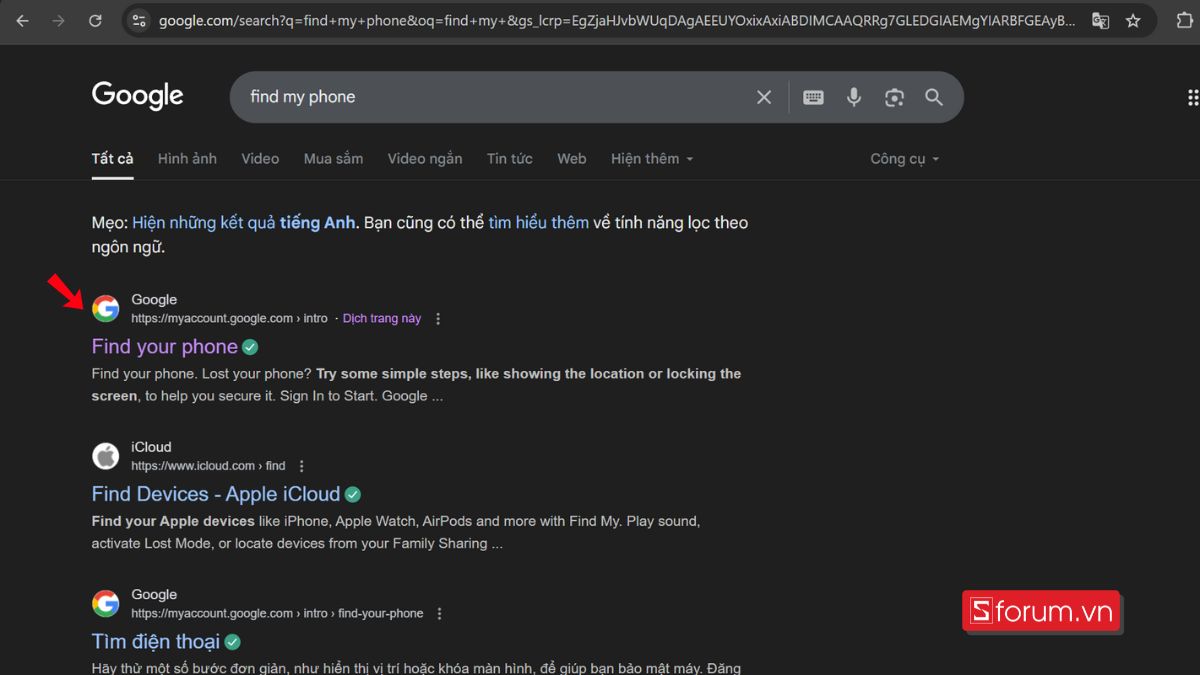The image size is (1200, 675).
Task: Open more options for the icloud.com result
Action: (302, 466)
